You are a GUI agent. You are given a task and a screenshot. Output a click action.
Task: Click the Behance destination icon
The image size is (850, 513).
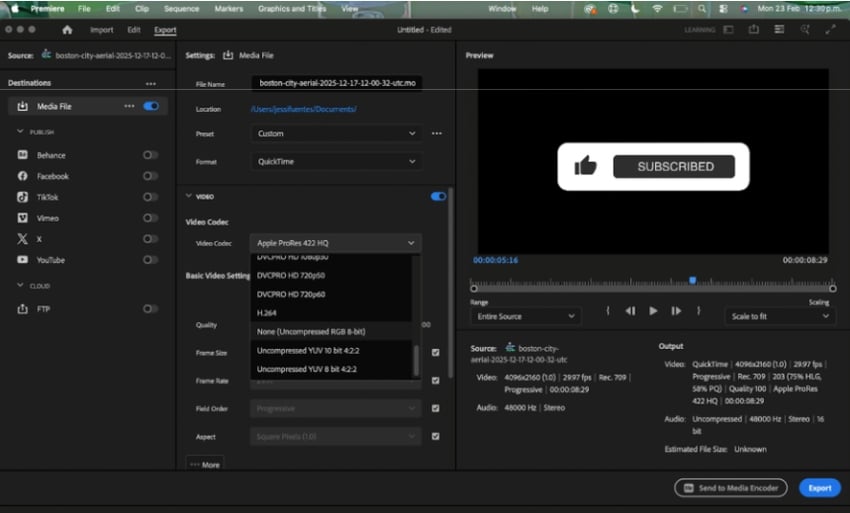22,155
